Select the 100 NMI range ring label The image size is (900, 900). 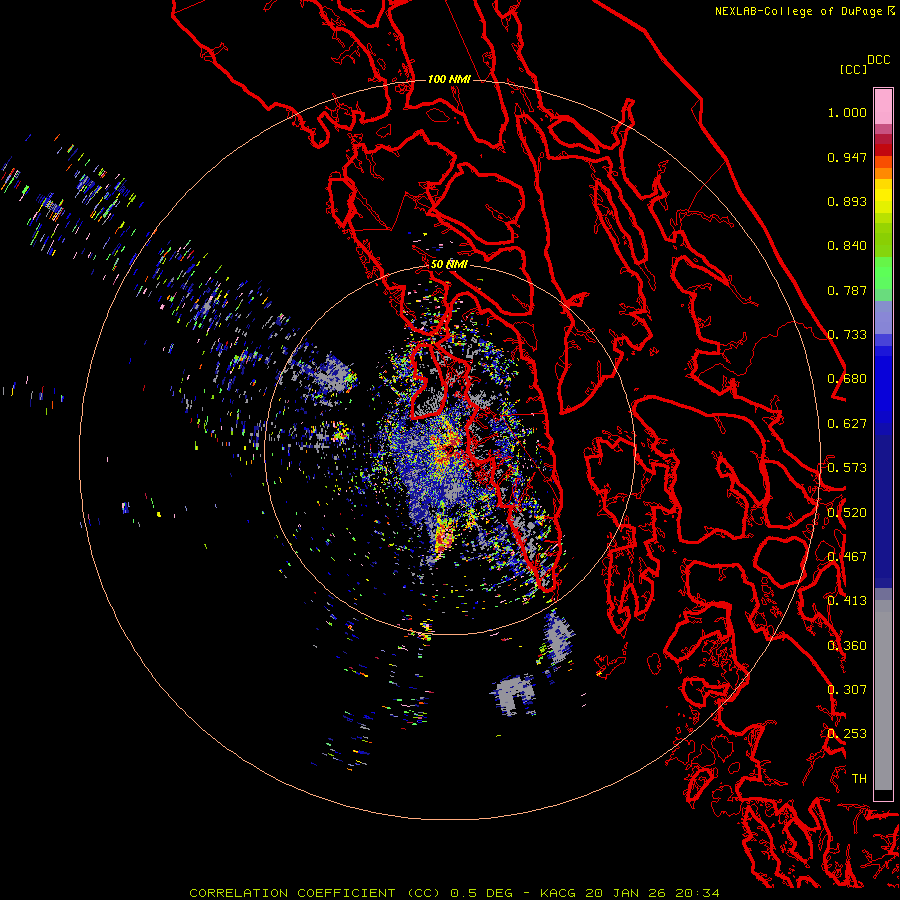449,79
